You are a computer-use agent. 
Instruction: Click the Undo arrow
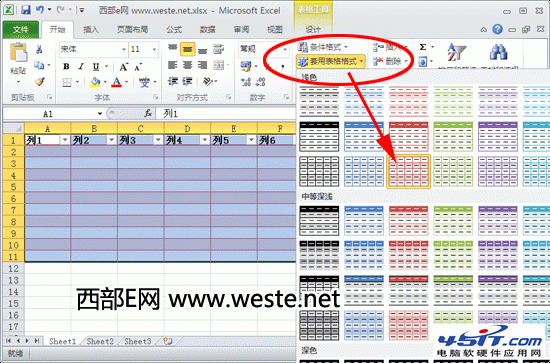tap(40, 10)
